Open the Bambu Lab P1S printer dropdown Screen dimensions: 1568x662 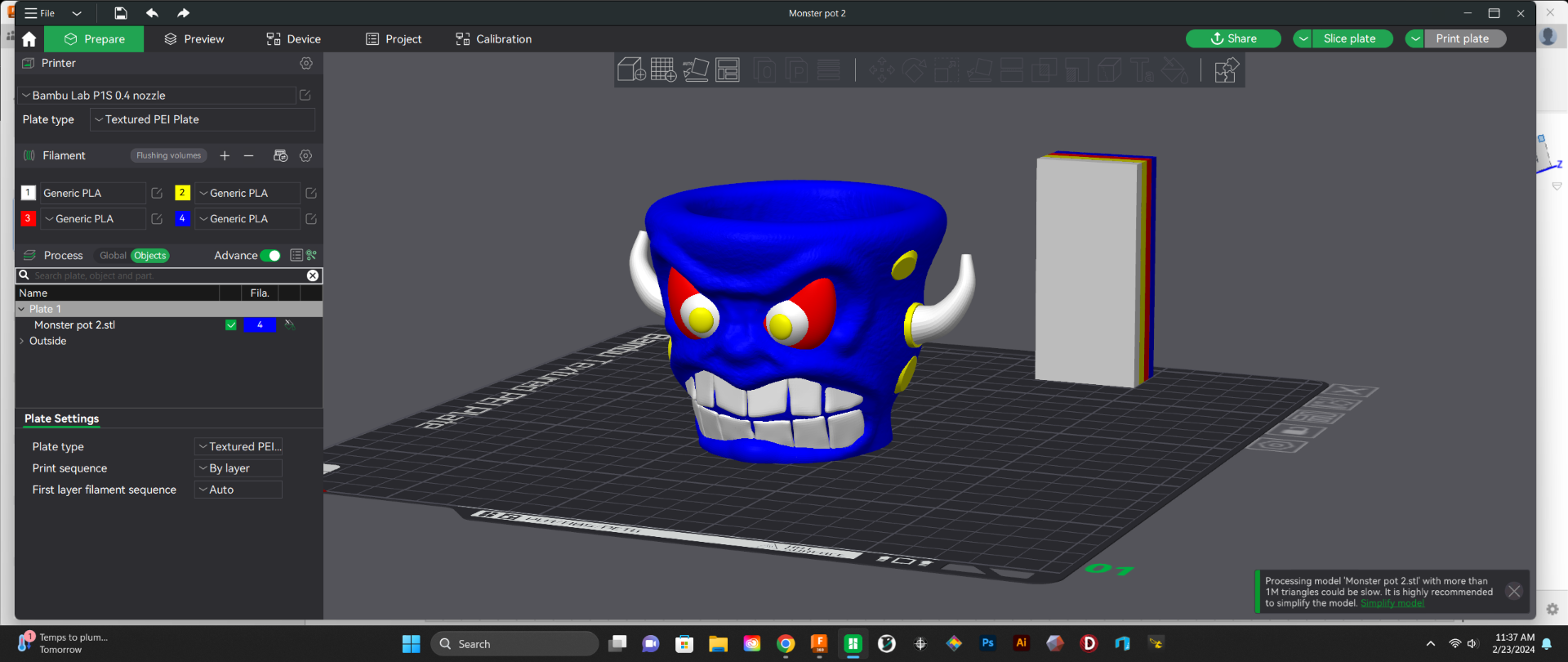point(156,96)
